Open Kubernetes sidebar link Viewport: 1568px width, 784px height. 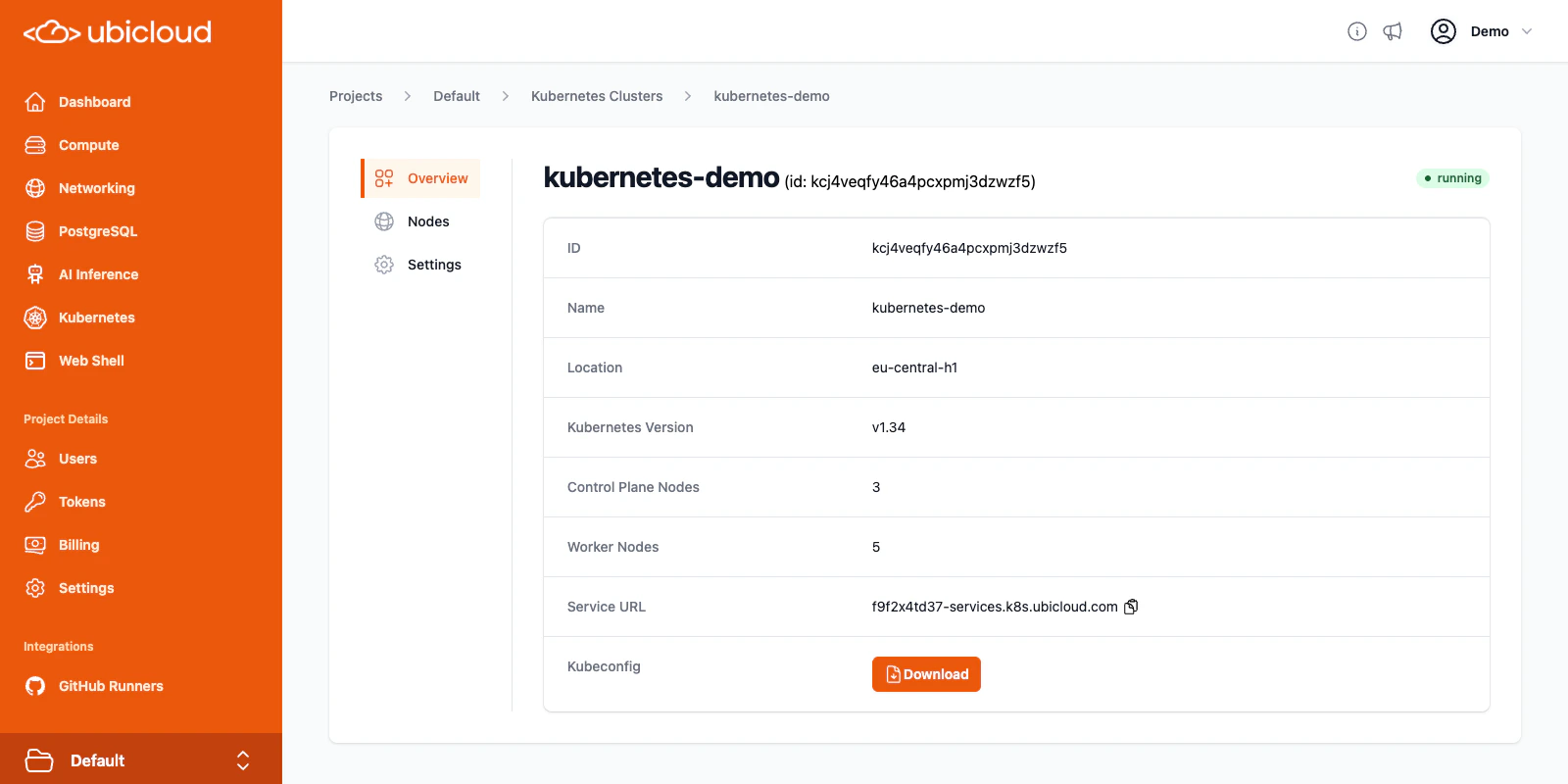(x=97, y=318)
